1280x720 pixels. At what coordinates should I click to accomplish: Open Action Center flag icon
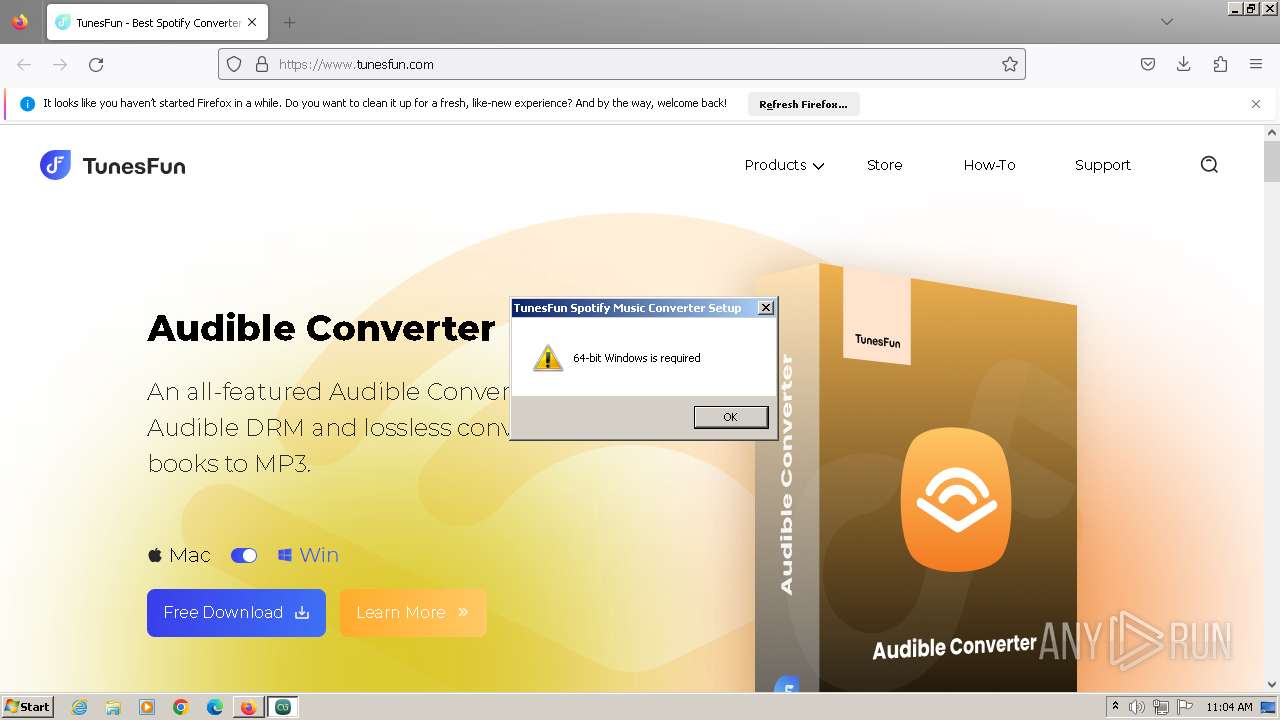tap(1184, 707)
